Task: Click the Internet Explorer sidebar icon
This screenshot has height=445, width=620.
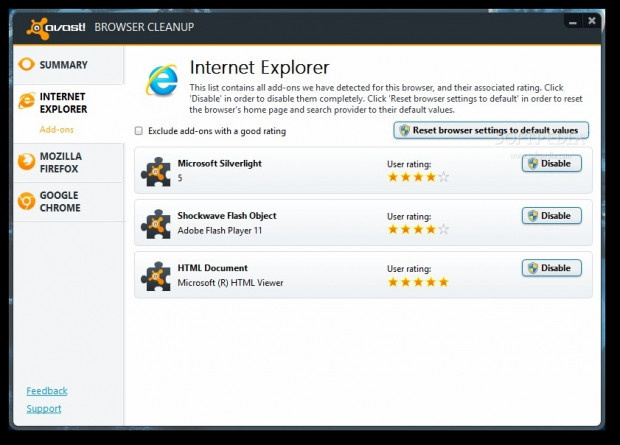Action: pos(26,100)
